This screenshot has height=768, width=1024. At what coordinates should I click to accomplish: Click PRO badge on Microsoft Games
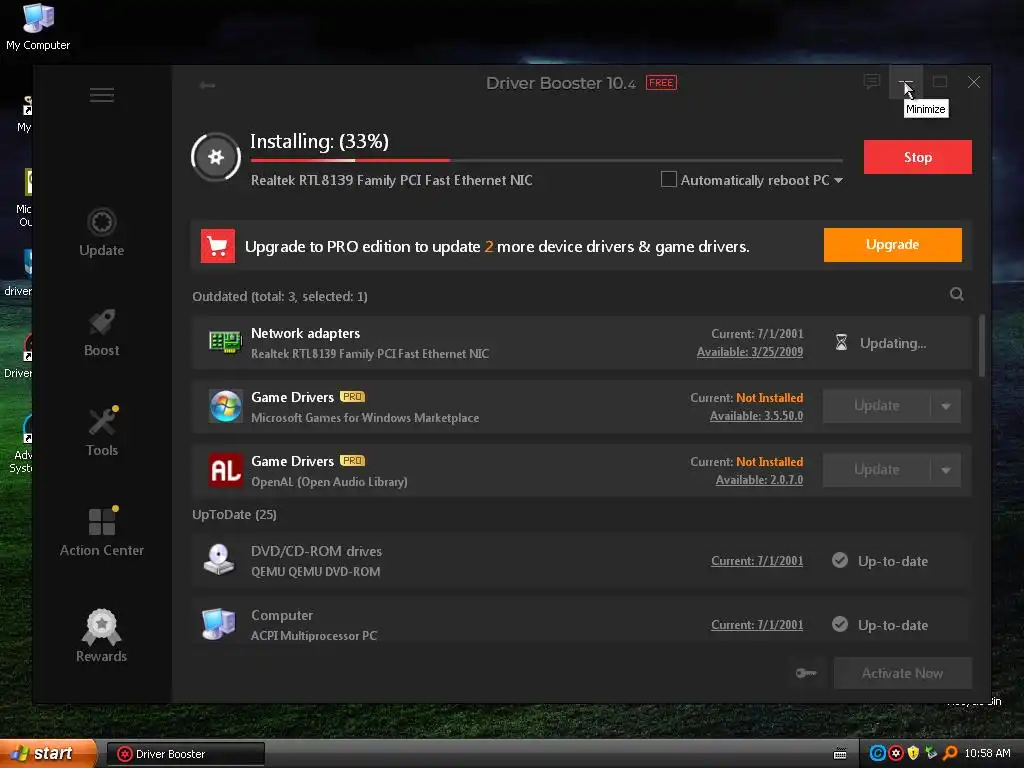(x=353, y=396)
